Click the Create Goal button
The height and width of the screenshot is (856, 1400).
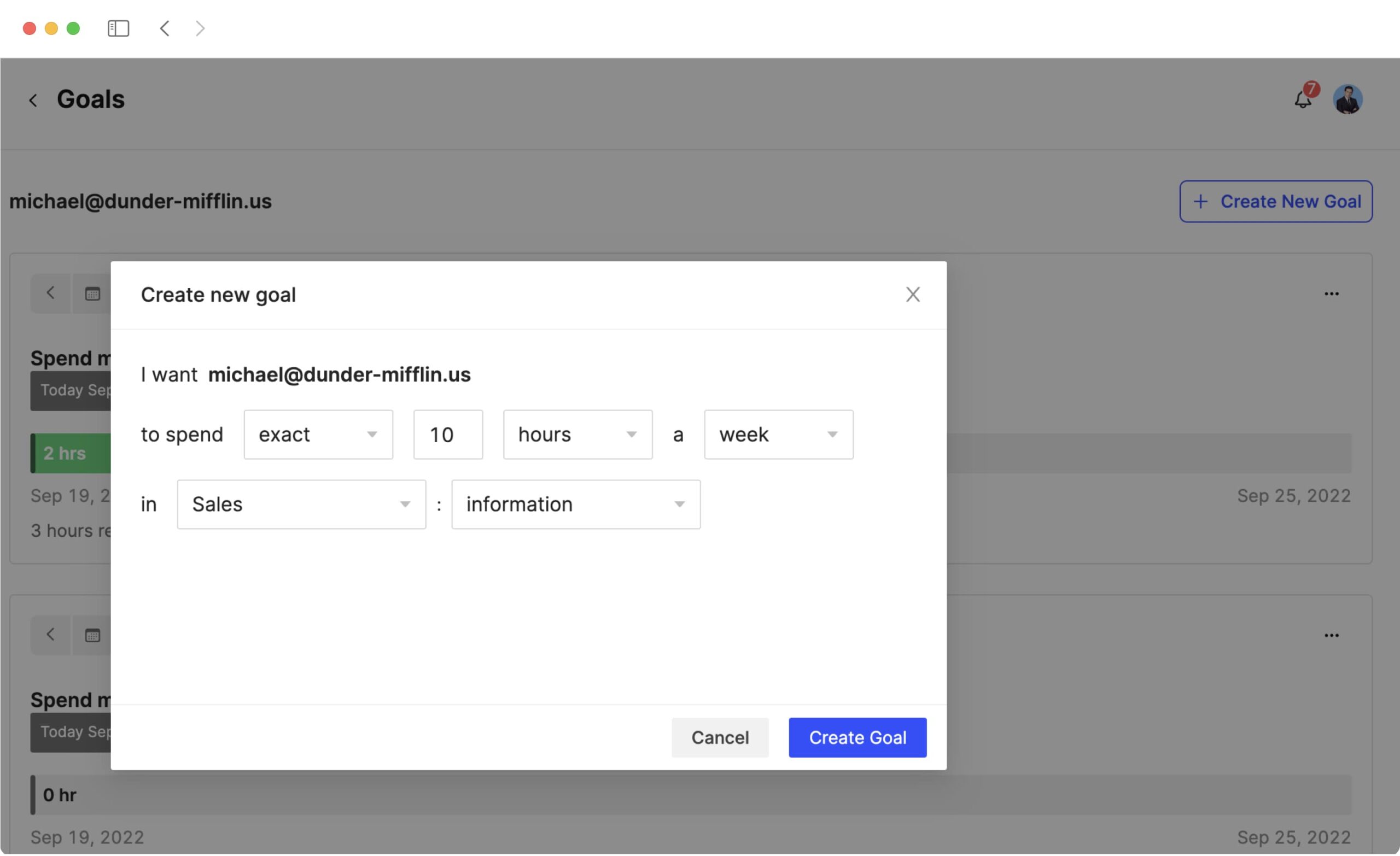point(857,737)
